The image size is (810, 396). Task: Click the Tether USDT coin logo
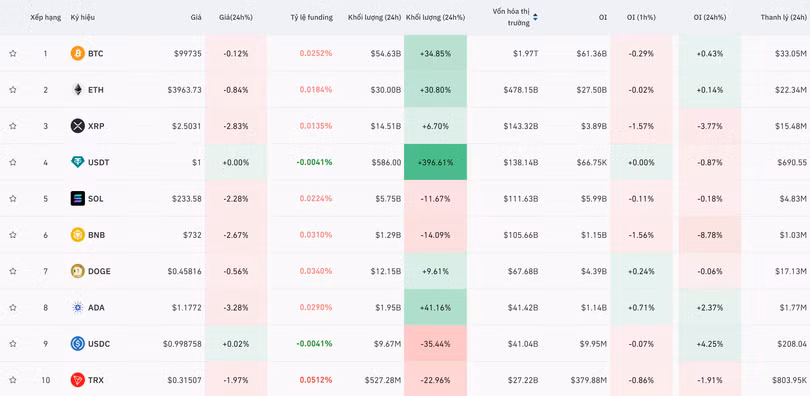click(x=77, y=162)
